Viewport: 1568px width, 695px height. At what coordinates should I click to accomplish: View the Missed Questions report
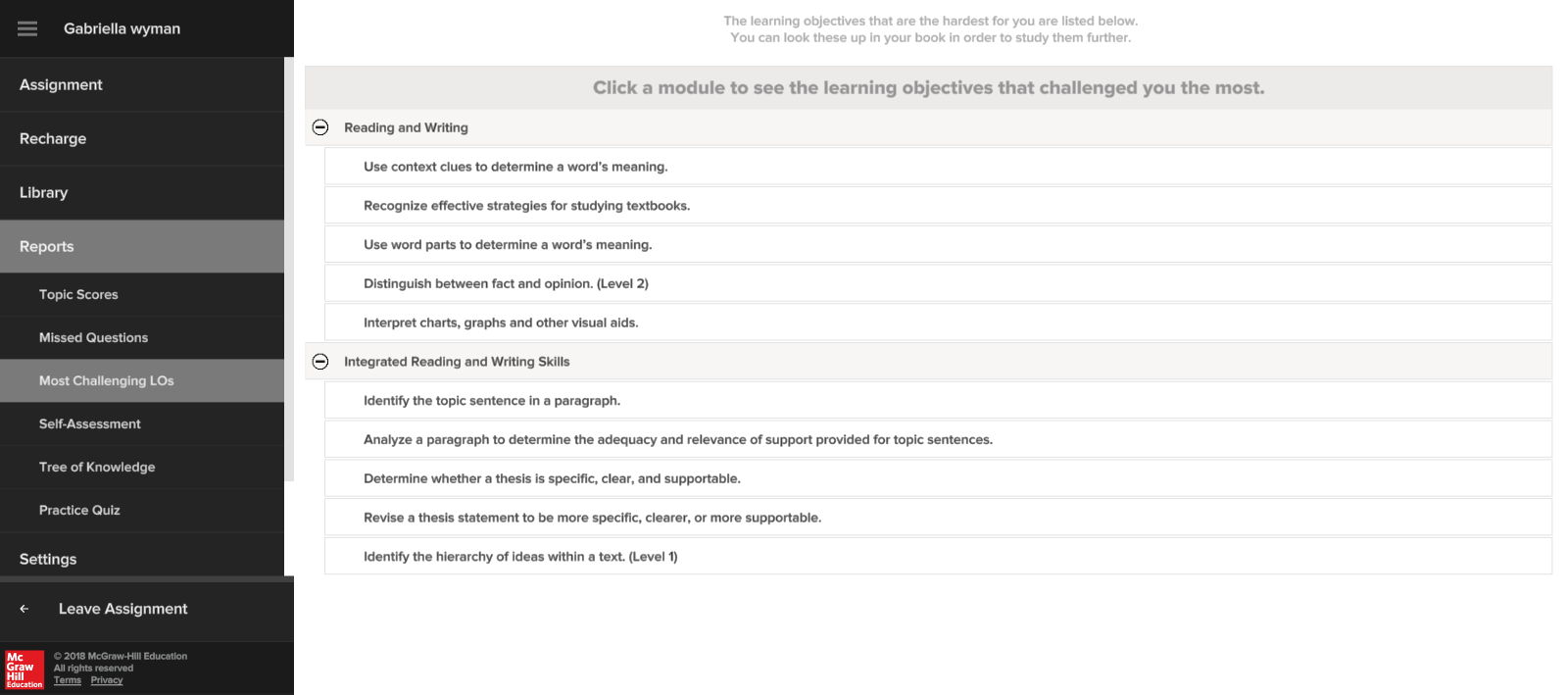coord(142,337)
